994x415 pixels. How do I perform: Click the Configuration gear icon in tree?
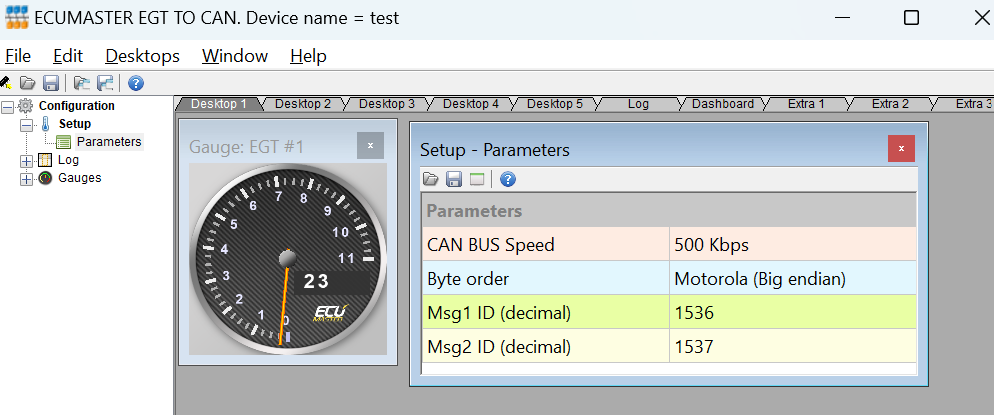coord(25,106)
